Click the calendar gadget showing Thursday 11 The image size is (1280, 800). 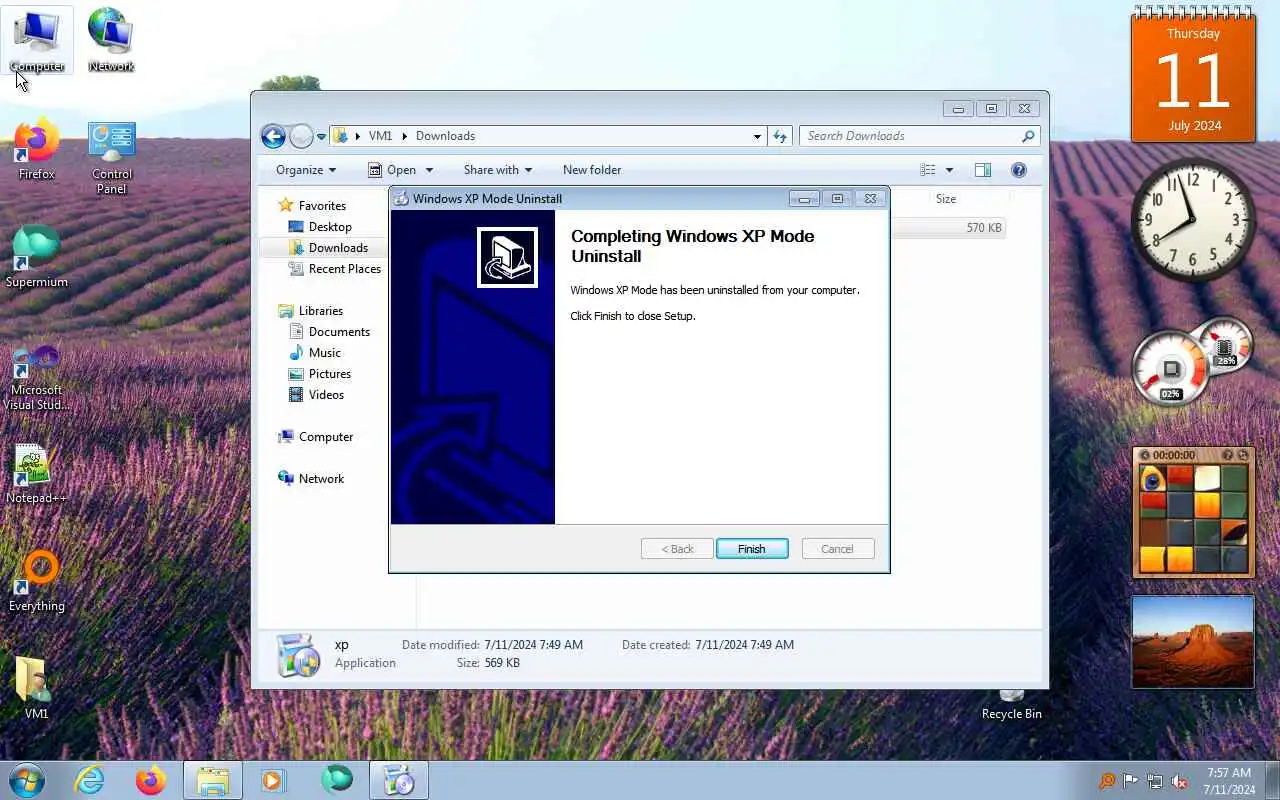click(1193, 76)
